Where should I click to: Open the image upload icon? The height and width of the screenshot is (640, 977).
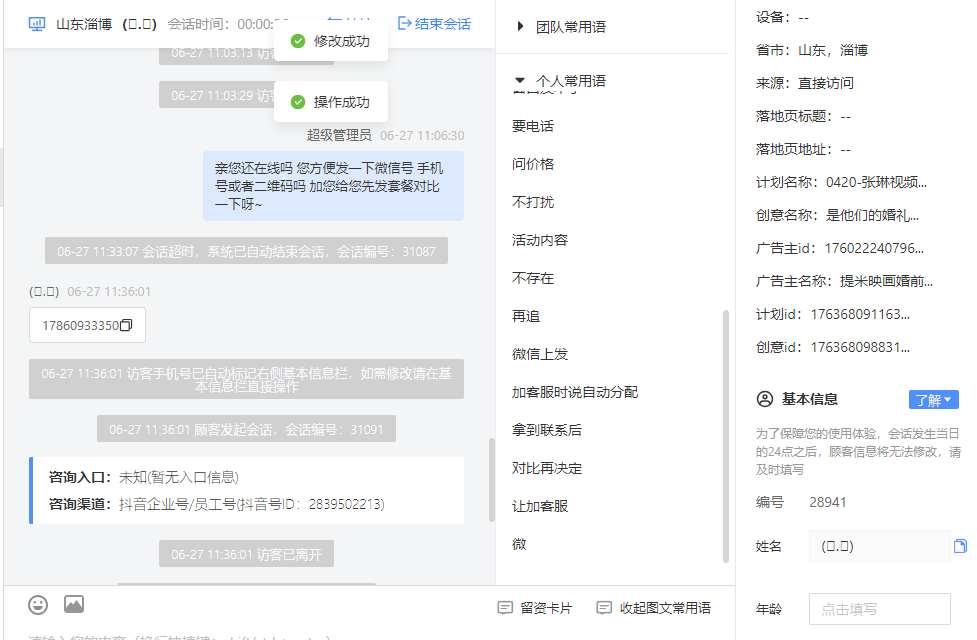74,604
